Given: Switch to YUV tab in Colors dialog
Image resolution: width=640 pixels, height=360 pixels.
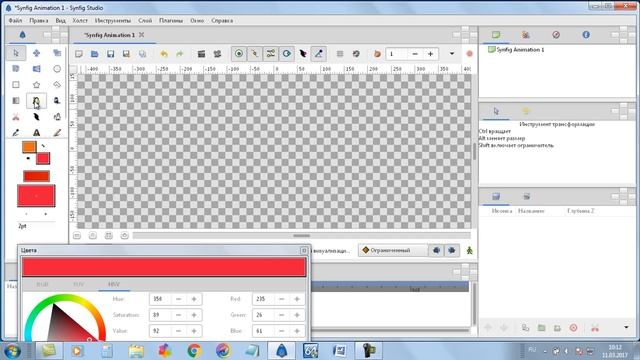Looking at the screenshot, I should tap(78, 284).
